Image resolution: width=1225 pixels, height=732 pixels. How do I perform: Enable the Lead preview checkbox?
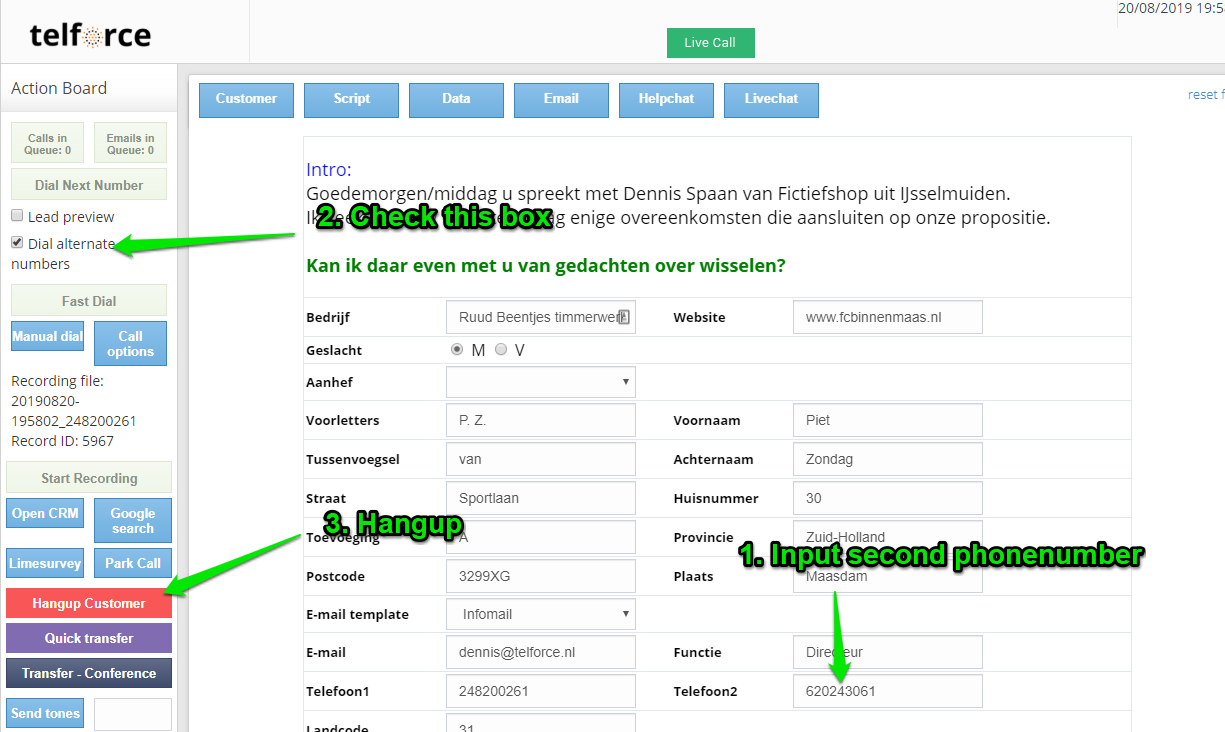pos(17,216)
